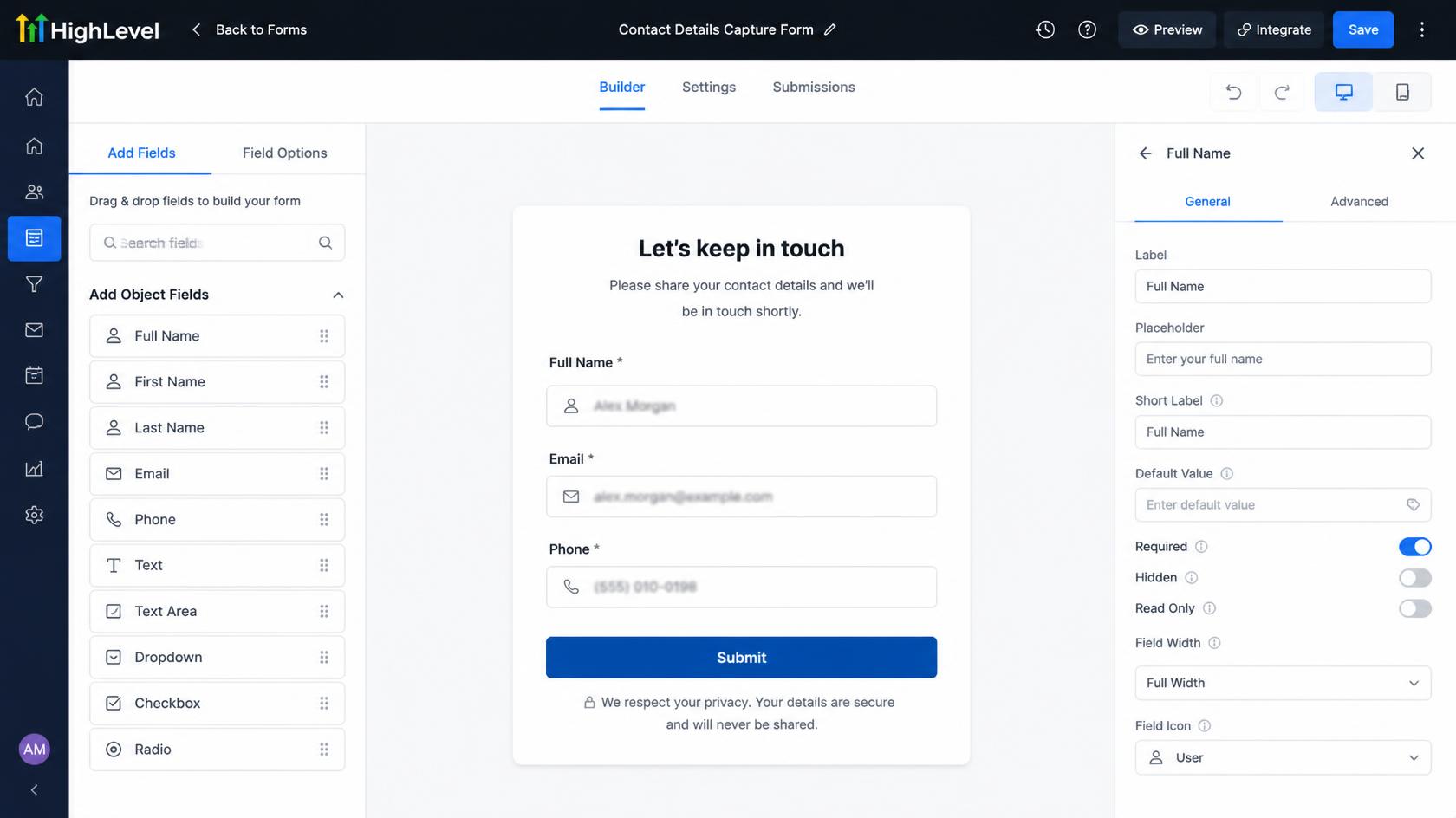
Task: Open conversations chat icon in sidebar
Action: [35, 422]
